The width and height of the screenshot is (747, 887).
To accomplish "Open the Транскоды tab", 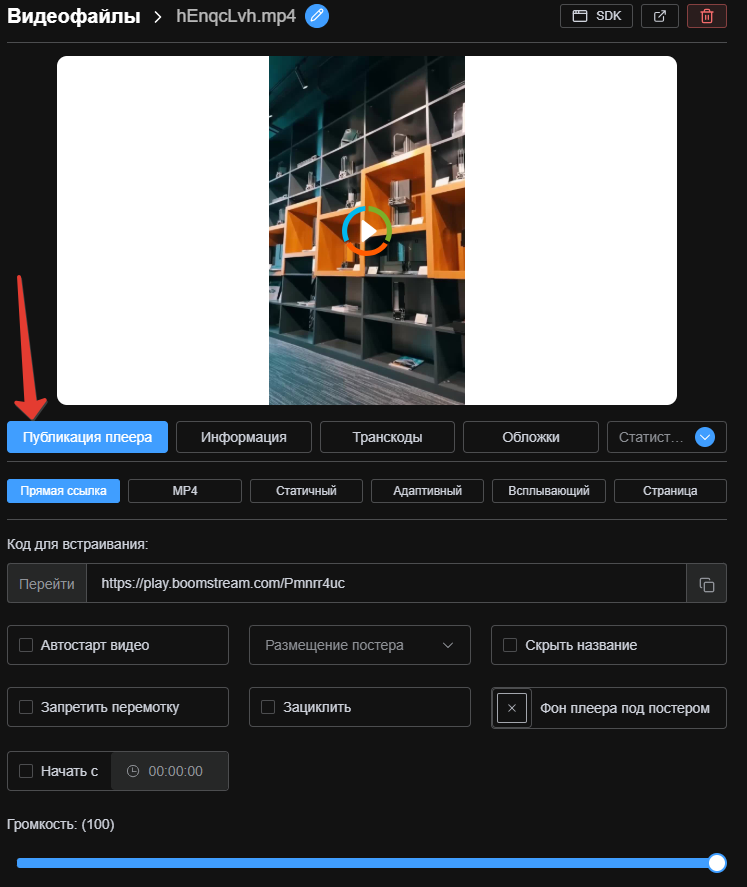I will pyautogui.click(x=387, y=437).
